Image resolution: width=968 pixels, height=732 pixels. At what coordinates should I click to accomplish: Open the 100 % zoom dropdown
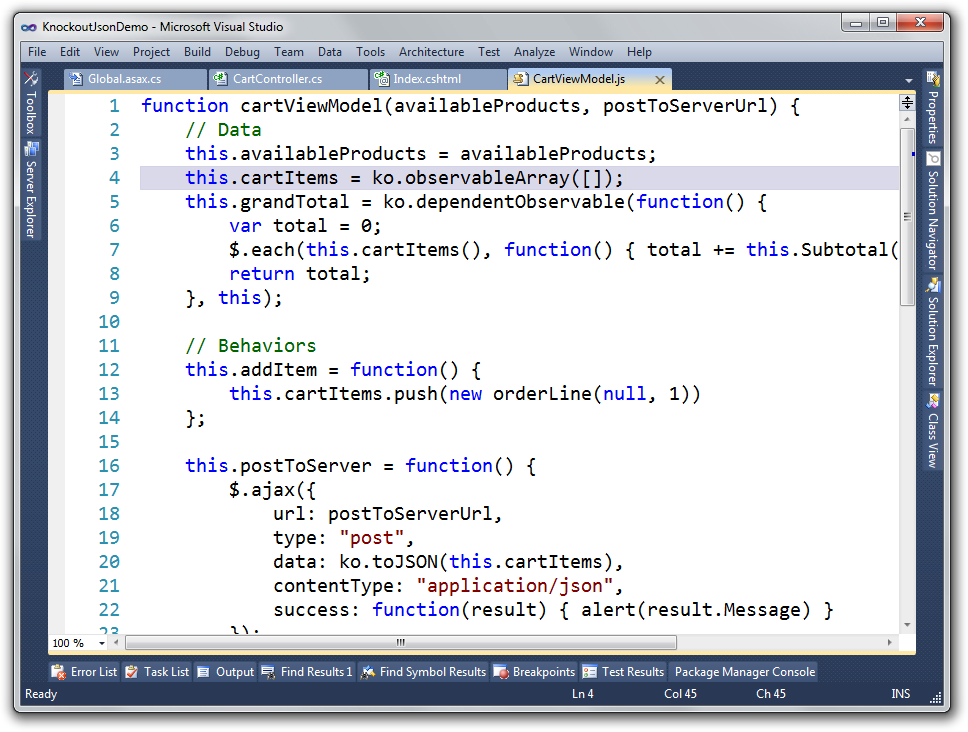(x=102, y=643)
